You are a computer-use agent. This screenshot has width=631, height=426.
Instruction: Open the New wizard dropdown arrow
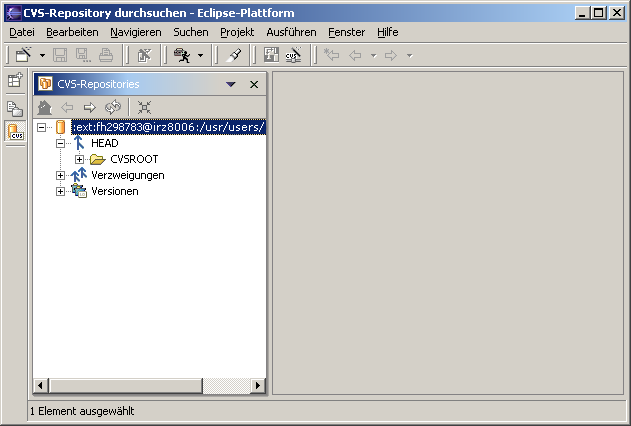[42, 56]
